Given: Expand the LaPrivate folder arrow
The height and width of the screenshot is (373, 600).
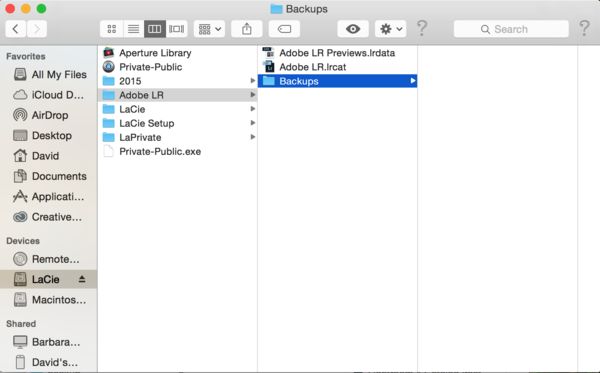Looking at the screenshot, I should pos(253,137).
